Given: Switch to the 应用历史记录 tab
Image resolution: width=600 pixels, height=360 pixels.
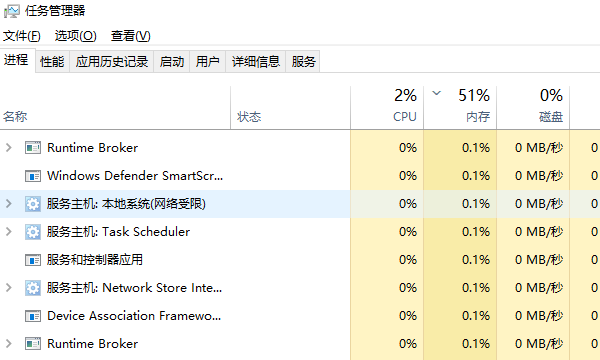Looking at the screenshot, I should 111,61.
